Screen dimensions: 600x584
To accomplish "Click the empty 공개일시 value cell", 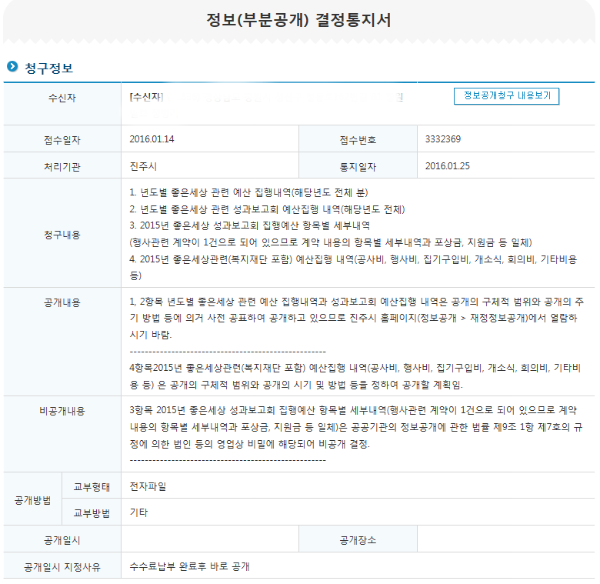I will [x=222, y=539].
